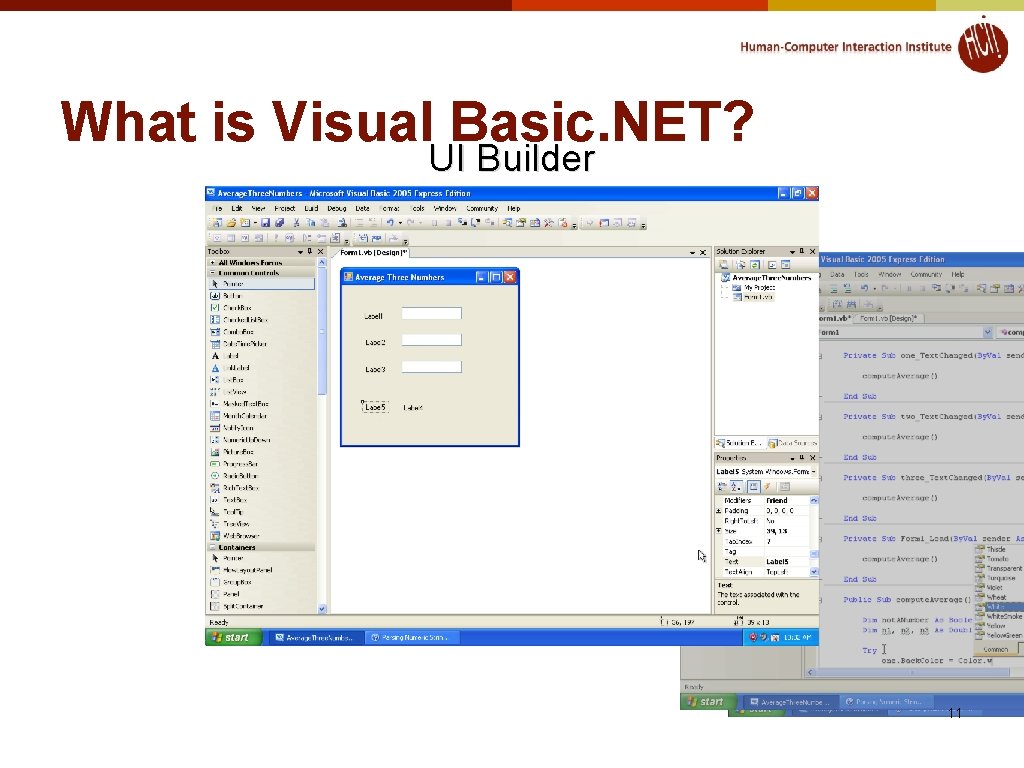The image size is (1024, 768).
Task: Close the Toolbox panel
Action: tap(321, 251)
